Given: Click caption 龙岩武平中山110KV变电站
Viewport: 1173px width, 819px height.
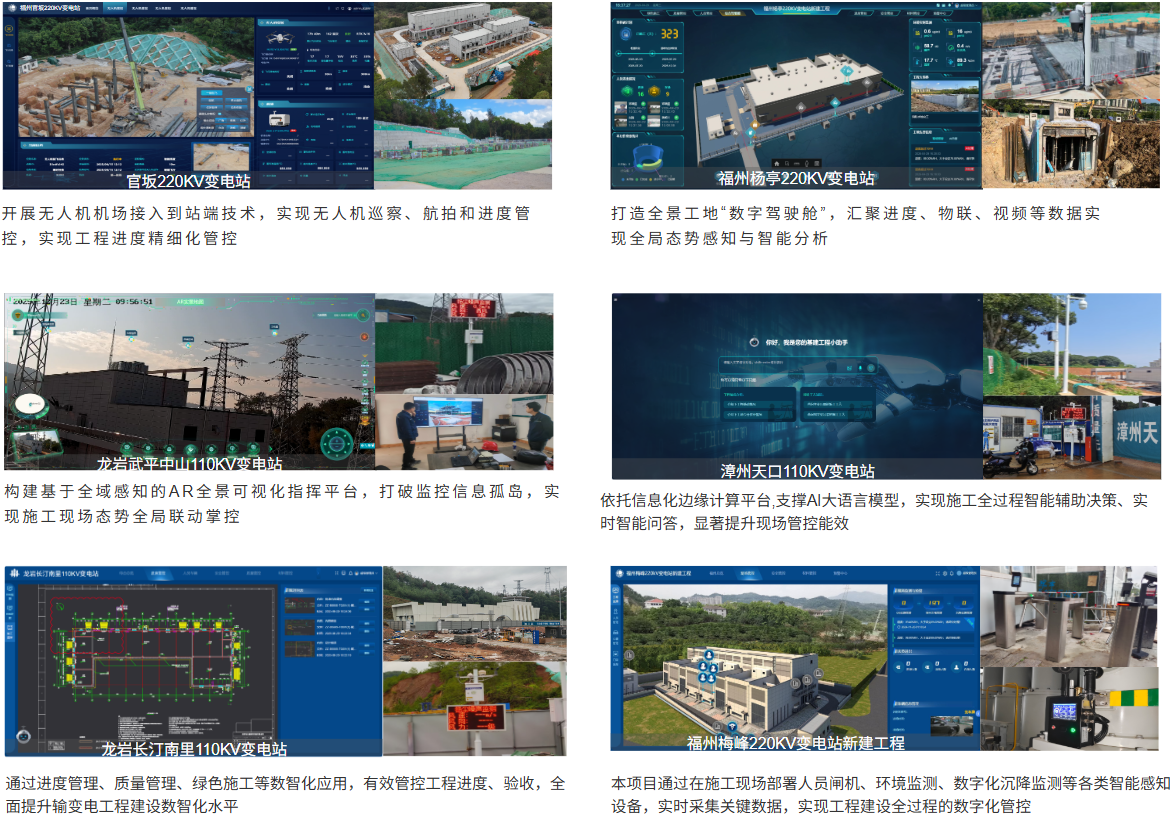Looking at the screenshot, I should click(189, 464).
